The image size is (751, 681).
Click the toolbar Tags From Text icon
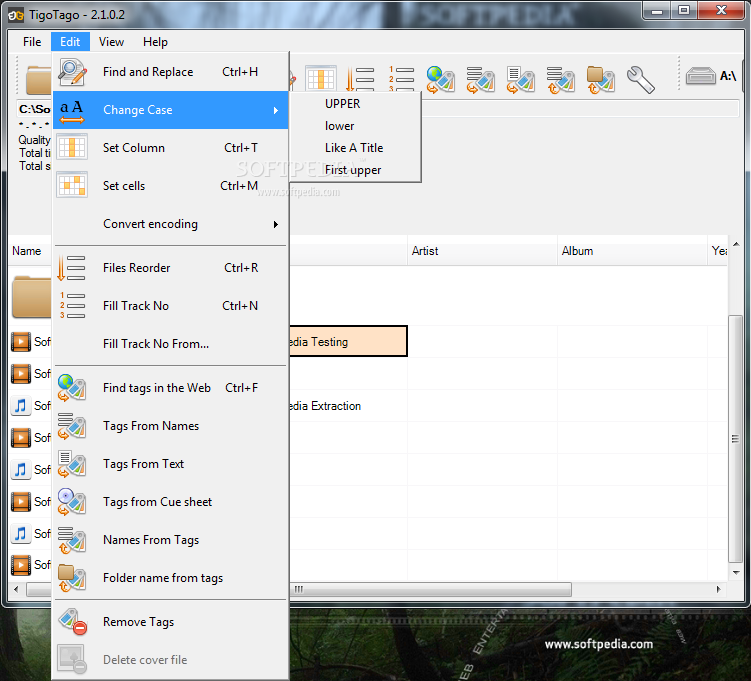[x=521, y=80]
